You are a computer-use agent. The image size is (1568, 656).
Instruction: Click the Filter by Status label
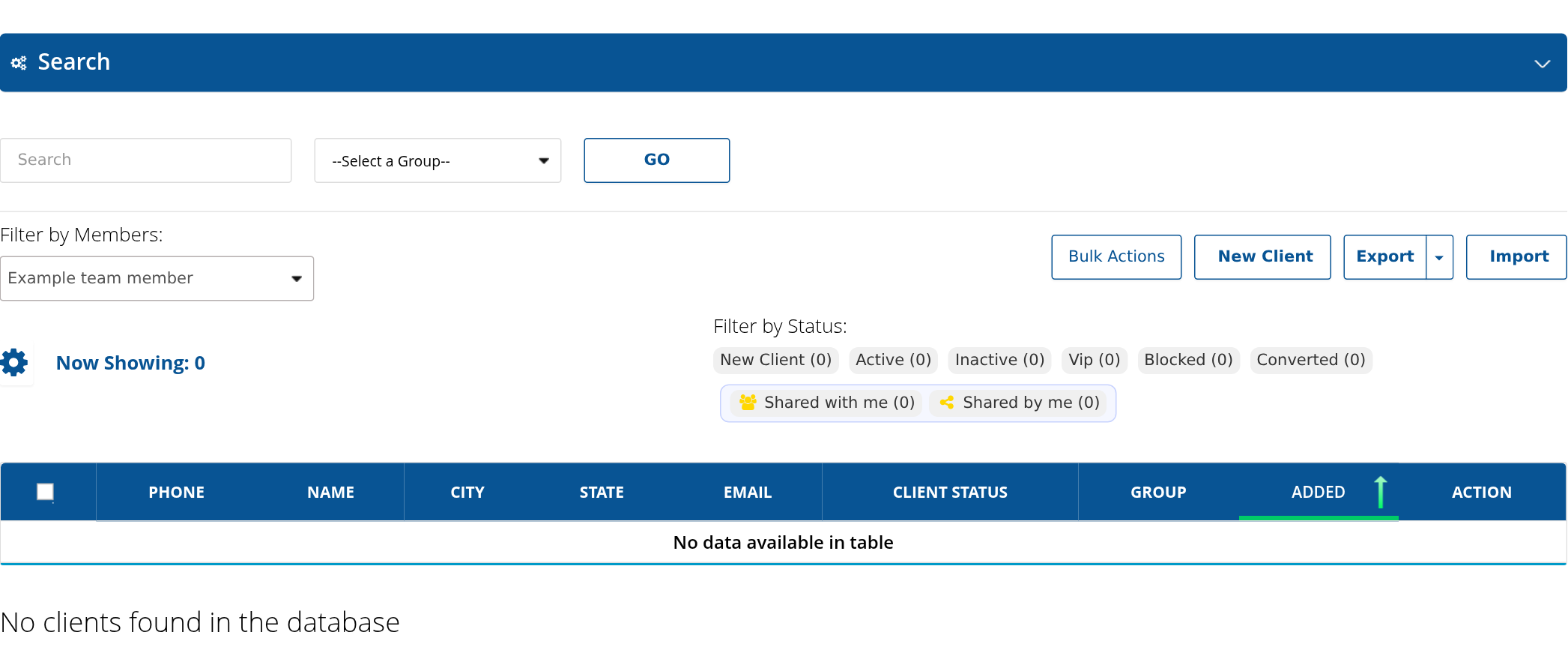(780, 326)
